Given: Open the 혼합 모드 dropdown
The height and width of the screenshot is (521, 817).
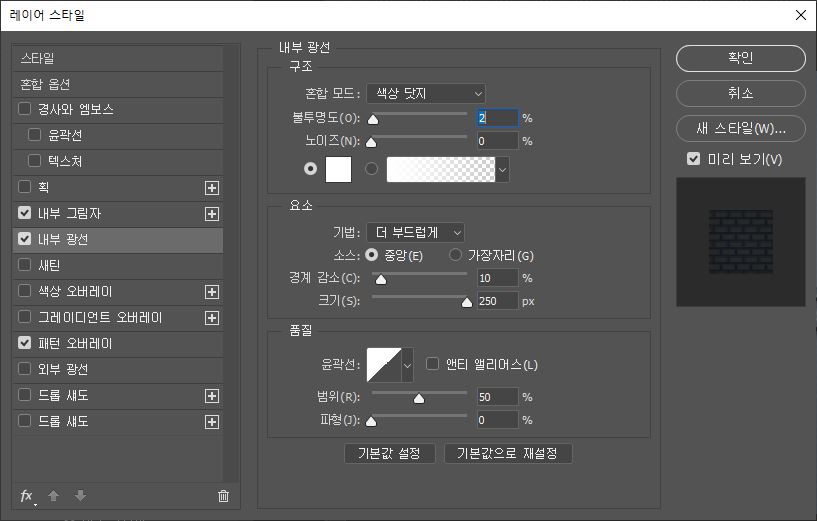Looking at the screenshot, I should [426, 94].
